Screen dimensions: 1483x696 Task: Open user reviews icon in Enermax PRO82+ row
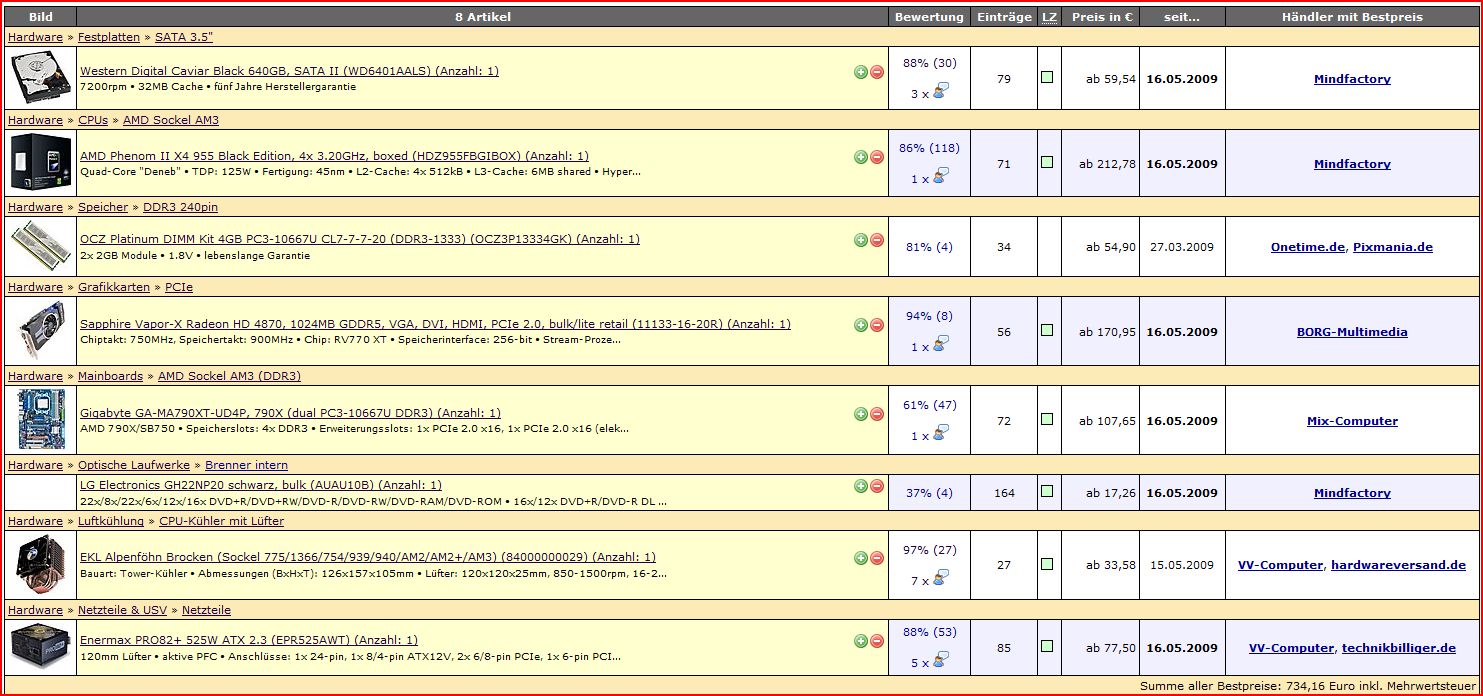point(940,661)
